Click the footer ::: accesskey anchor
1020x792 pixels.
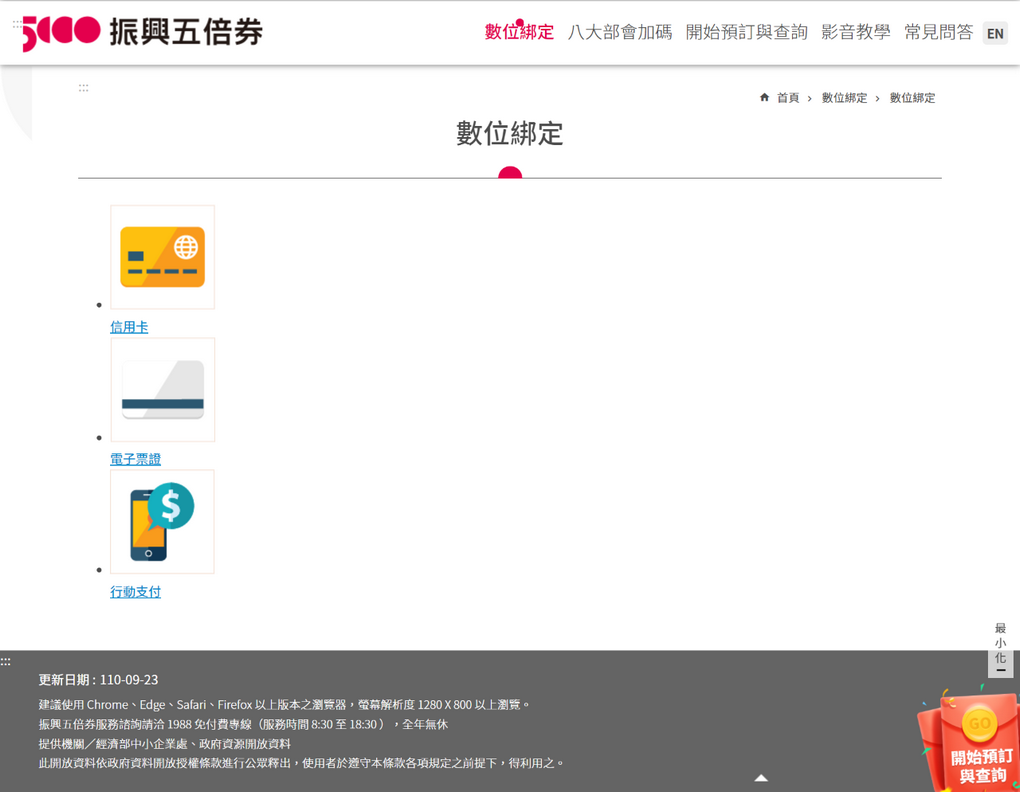coord(5,661)
